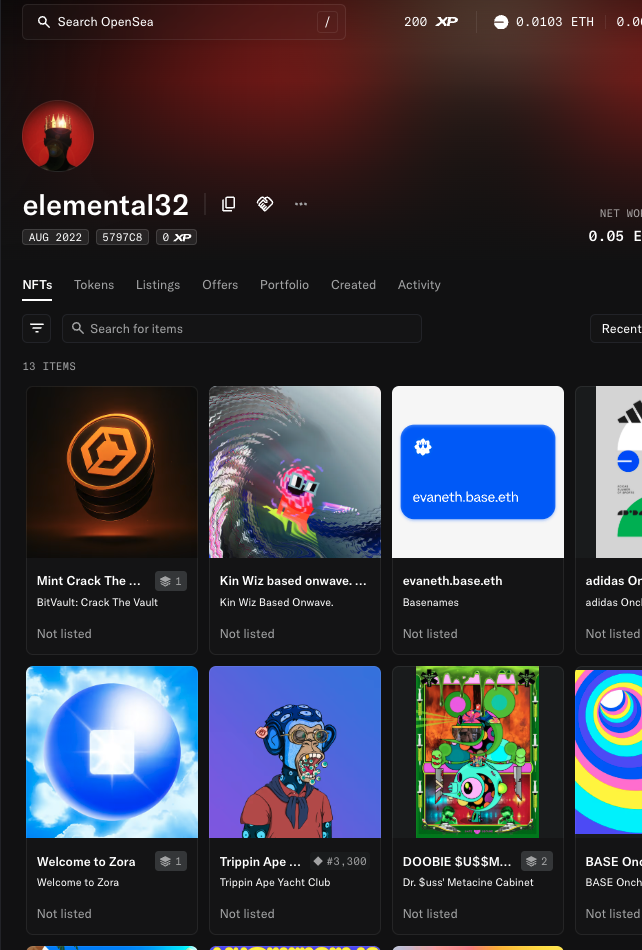Click the elemental32 profile avatar

58,136
